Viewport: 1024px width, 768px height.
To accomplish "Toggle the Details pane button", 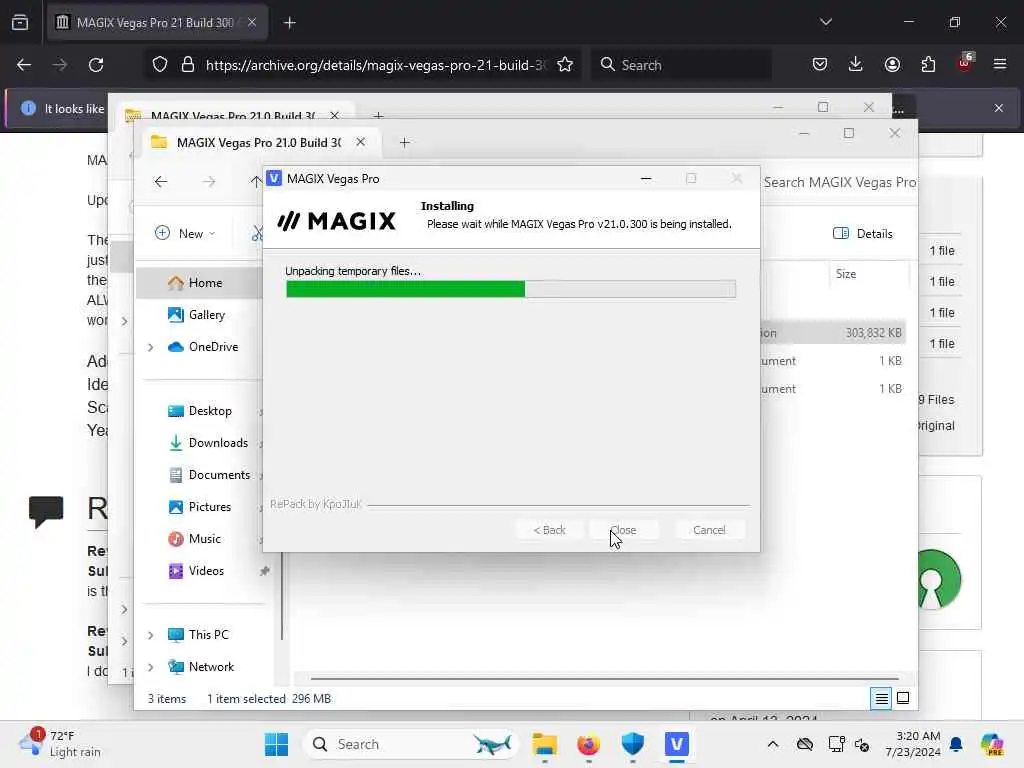I will click(x=863, y=233).
